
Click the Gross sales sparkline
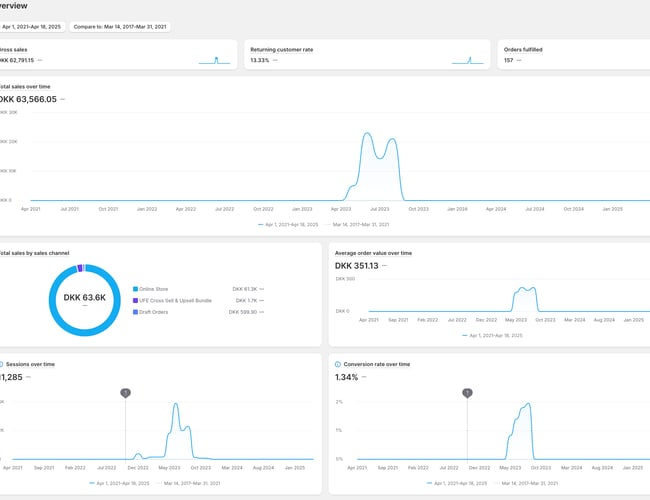[x=214, y=60]
